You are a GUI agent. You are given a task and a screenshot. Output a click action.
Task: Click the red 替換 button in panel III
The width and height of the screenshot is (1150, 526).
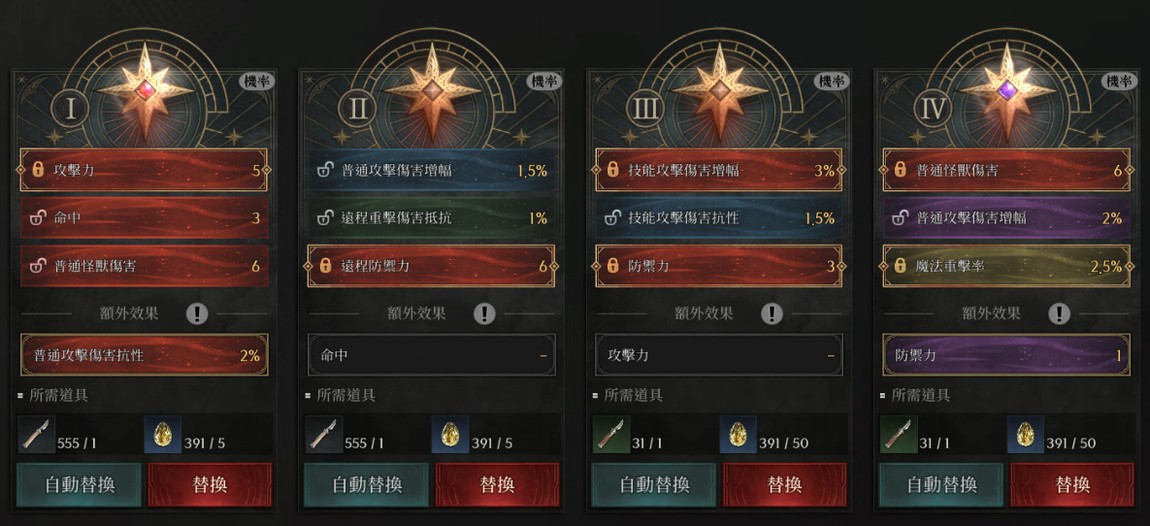784,485
